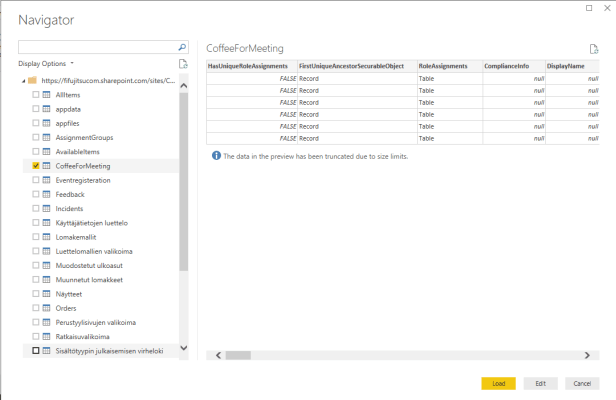Screen dimensions: 616x400
Task: Close the Navigator dialog
Action: coord(607,8)
